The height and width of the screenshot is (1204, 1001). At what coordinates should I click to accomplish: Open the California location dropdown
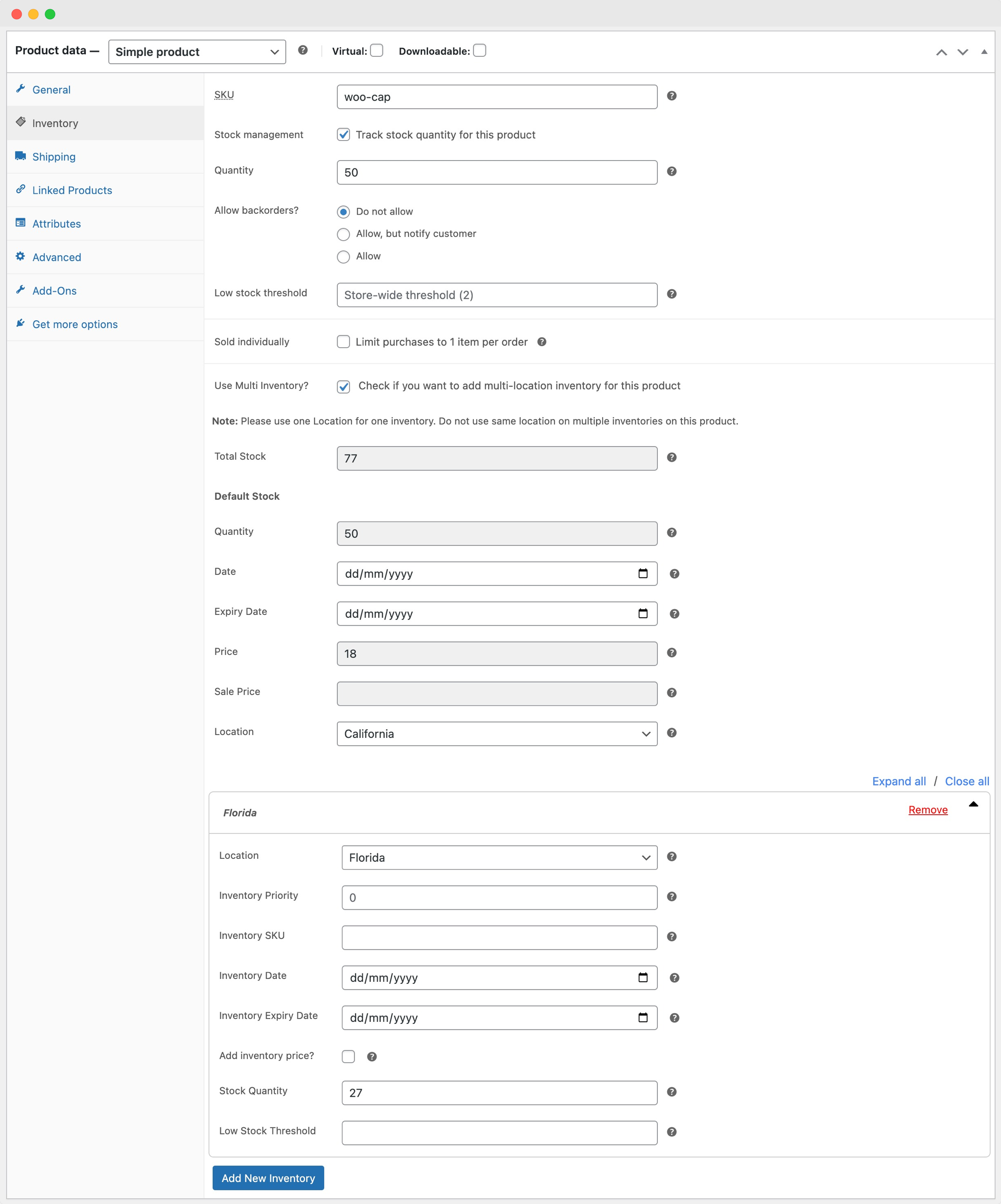point(496,734)
